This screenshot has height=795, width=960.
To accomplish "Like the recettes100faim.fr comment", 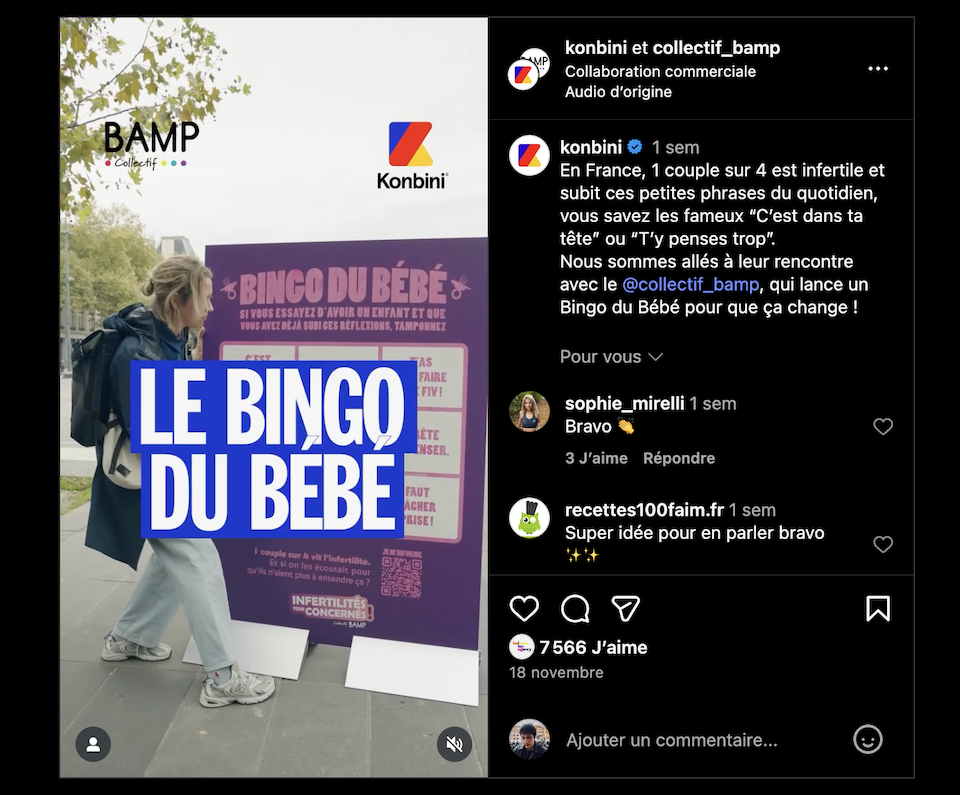I will 883,544.
